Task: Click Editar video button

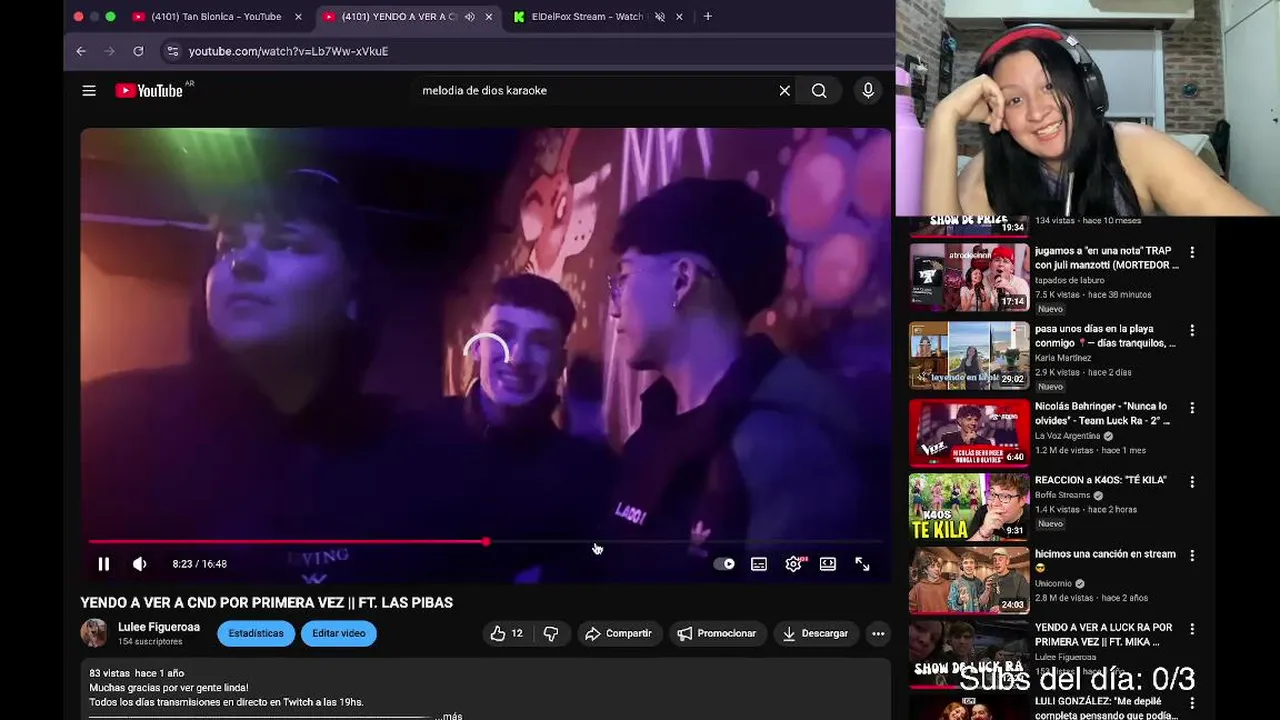Action: (339, 633)
